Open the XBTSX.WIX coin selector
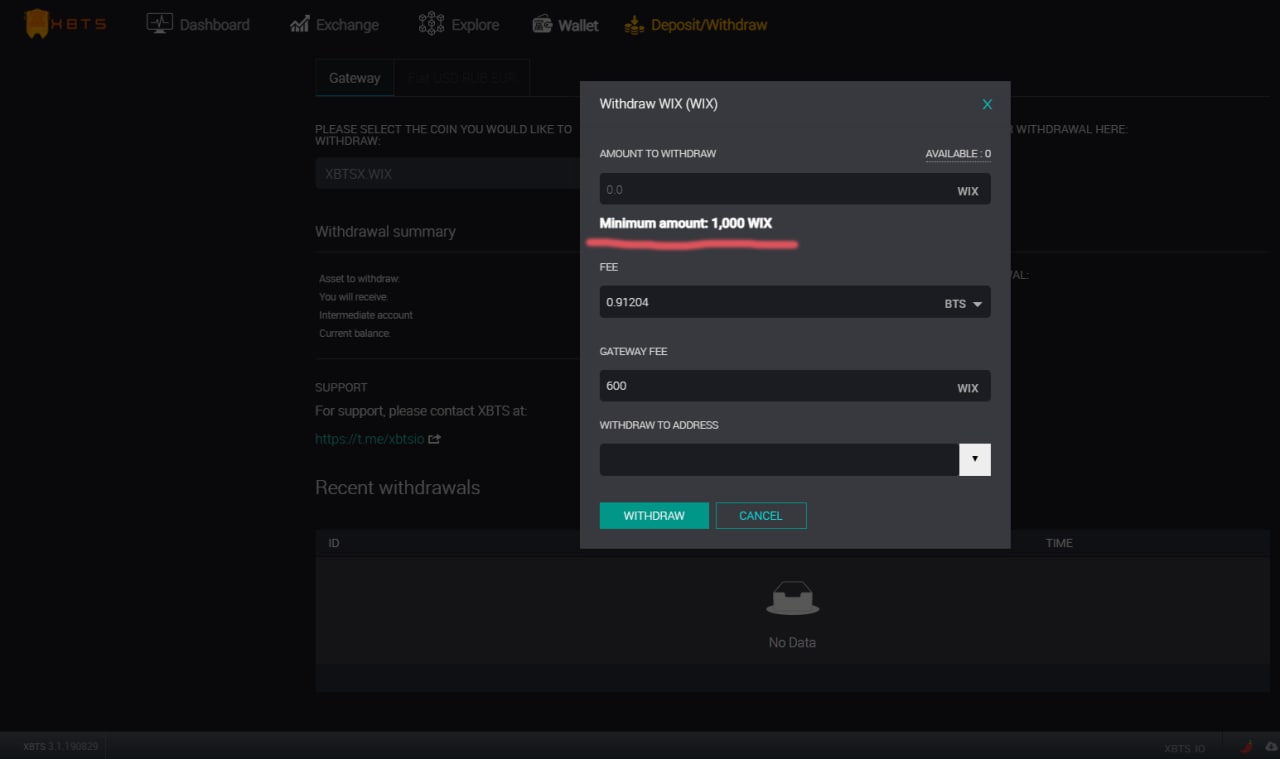Viewport: 1280px width, 759px height. [x=447, y=173]
